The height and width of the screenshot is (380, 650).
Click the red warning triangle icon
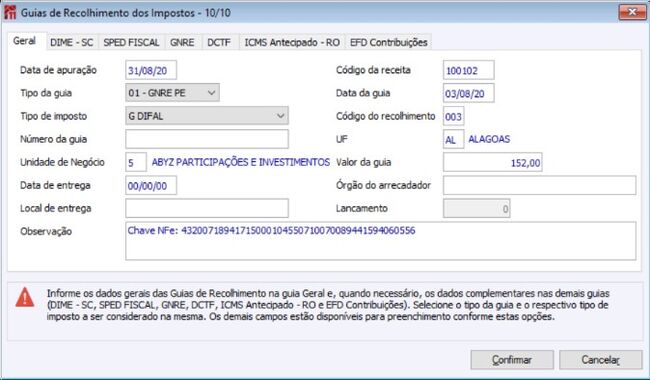click(25, 297)
